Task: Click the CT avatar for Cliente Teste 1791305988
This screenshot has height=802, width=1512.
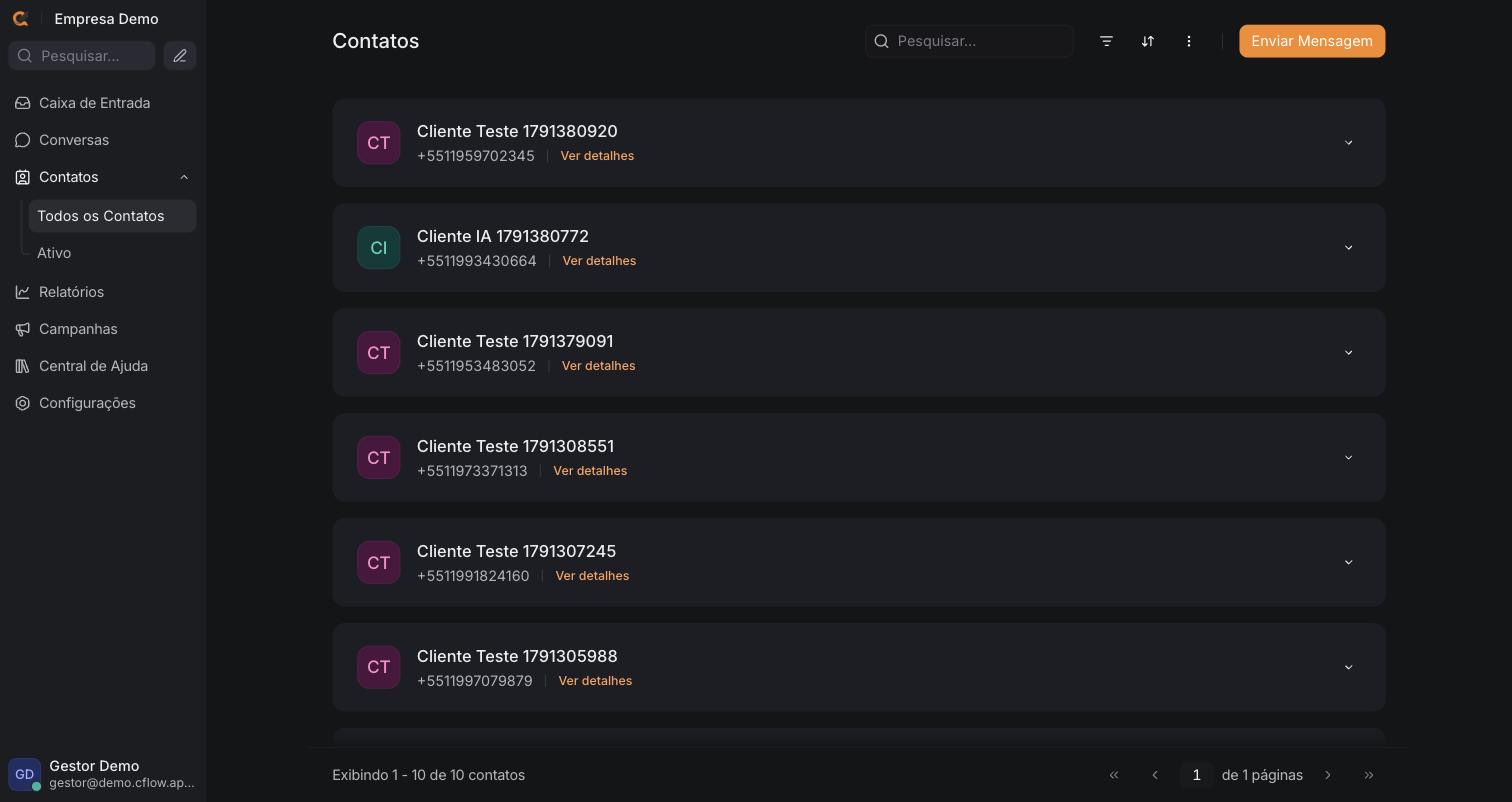Action: point(379,668)
